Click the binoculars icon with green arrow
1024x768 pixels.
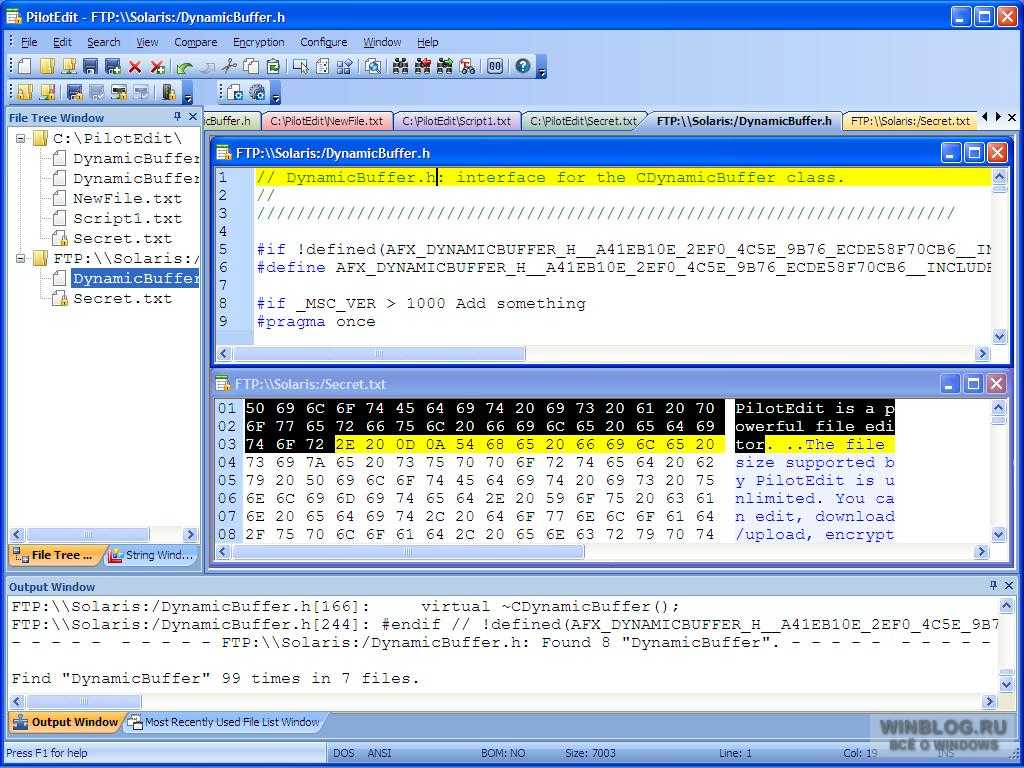click(445, 66)
